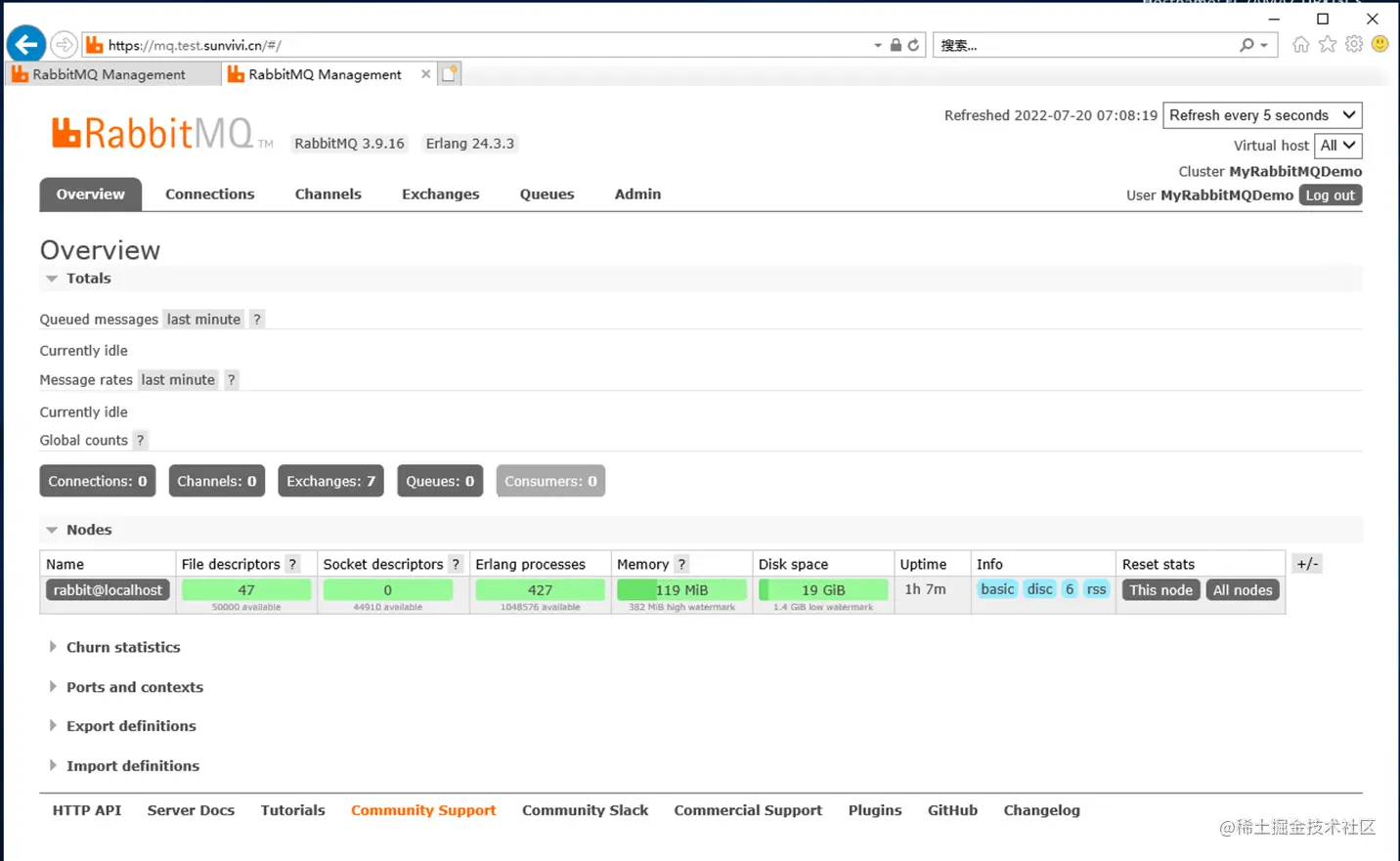Click the Exchanges: 7 count button
1400x861 pixels.
[x=331, y=481]
